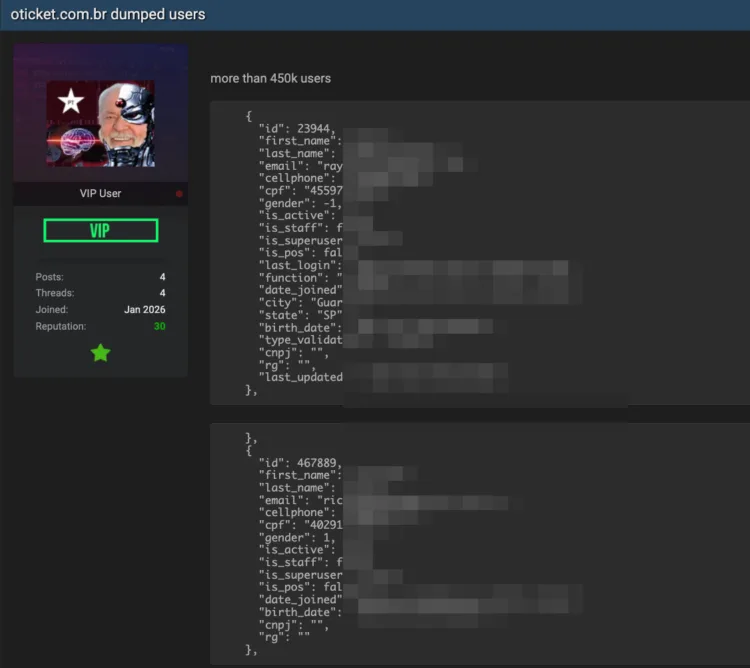Screen dimensions: 750x668
Task: Click the green reputation star icon
Action: pos(100,353)
